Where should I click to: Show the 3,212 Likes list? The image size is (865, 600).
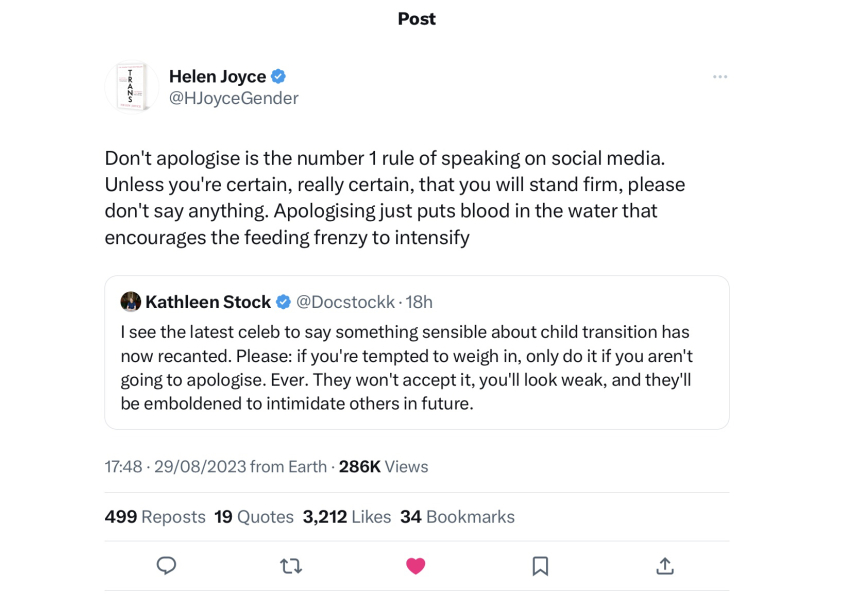(x=347, y=517)
